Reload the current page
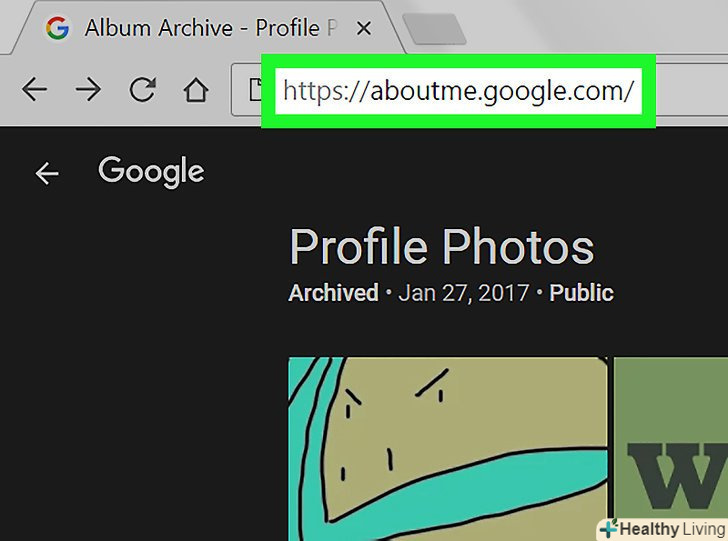Image resolution: width=728 pixels, height=541 pixels. coord(142,90)
